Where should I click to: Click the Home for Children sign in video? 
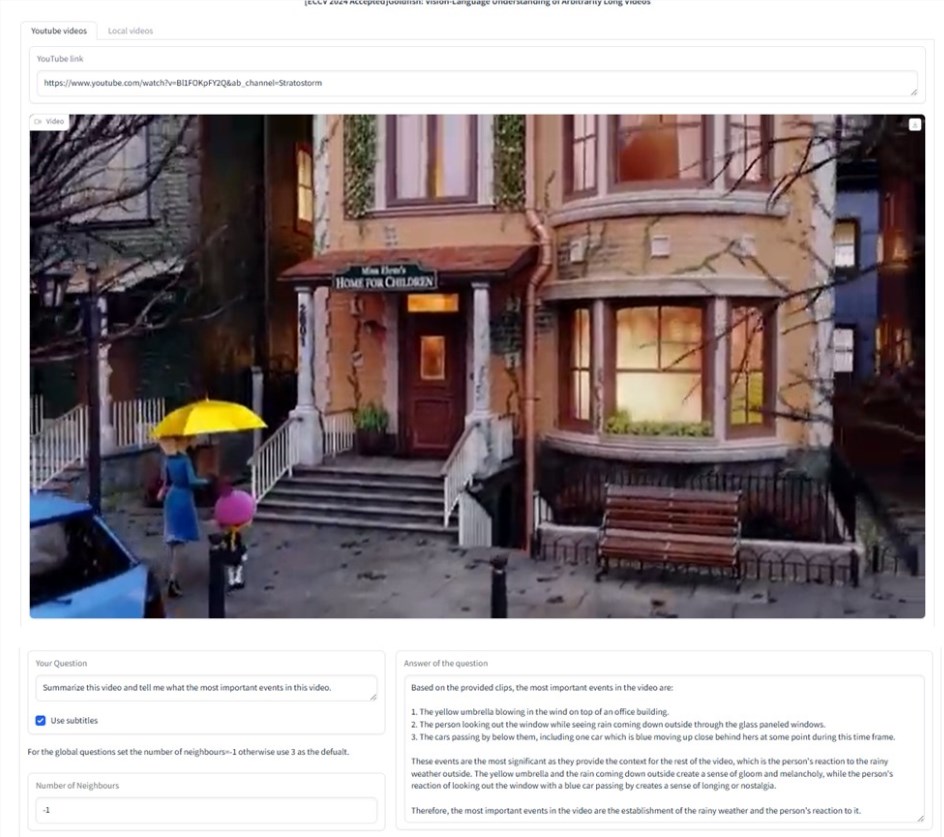tap(385, 277)
